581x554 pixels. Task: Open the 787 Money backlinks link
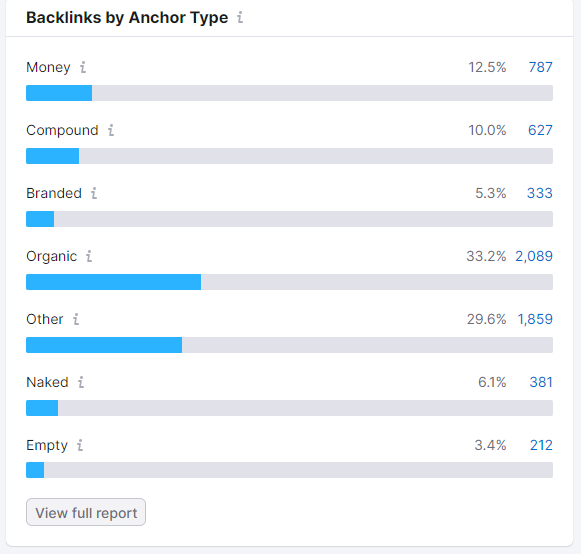(x=540, y=67)
